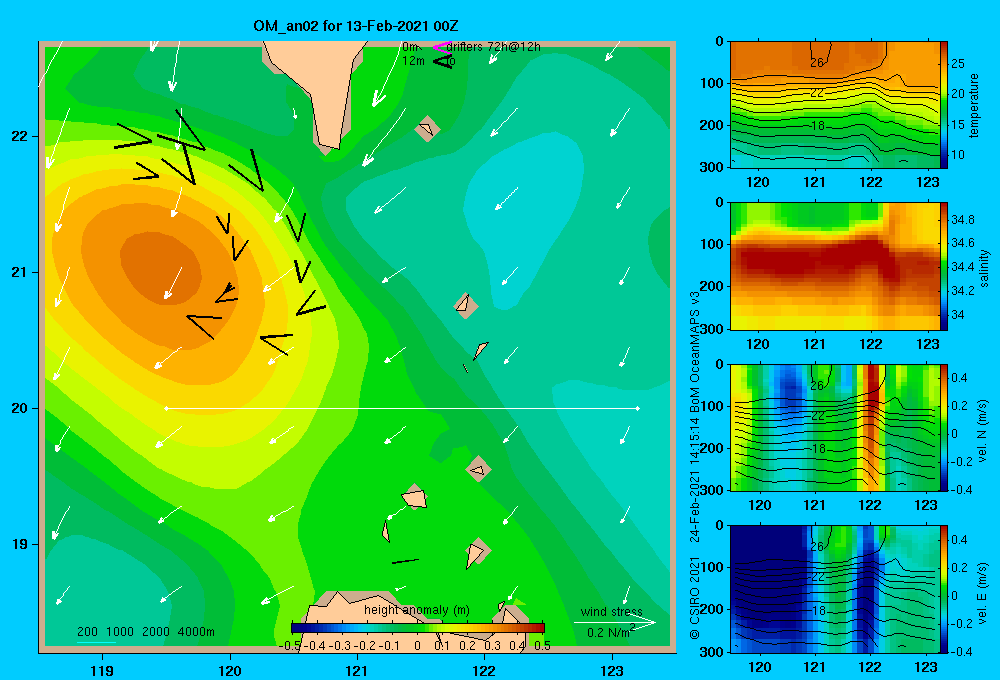1000x680 pixels.
Task: Click the 'BoM OceanMAPS v3' vertical label
Action: coord(695,352)
